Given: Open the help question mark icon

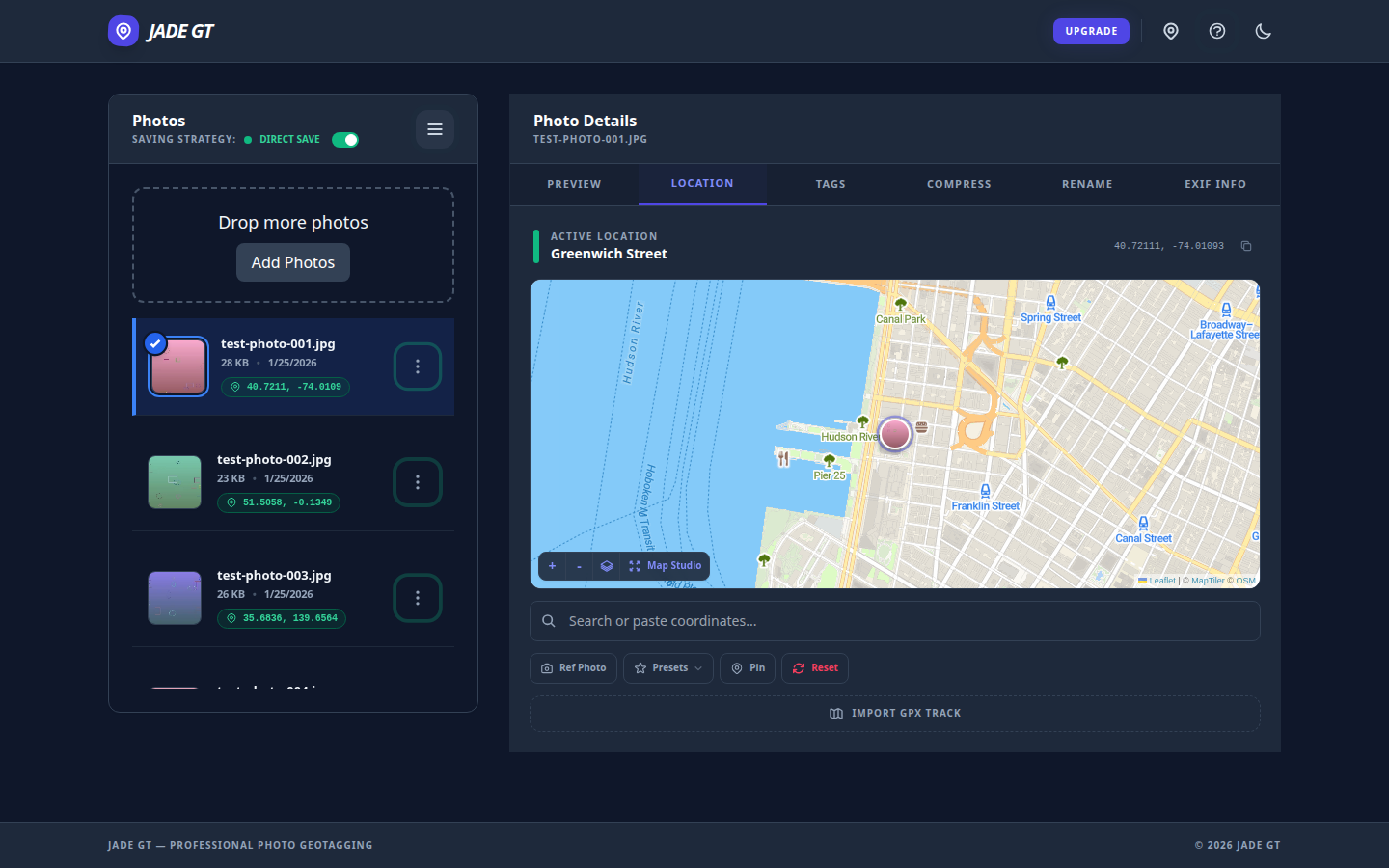Looking at the screenshot, I should (1217, 31).
